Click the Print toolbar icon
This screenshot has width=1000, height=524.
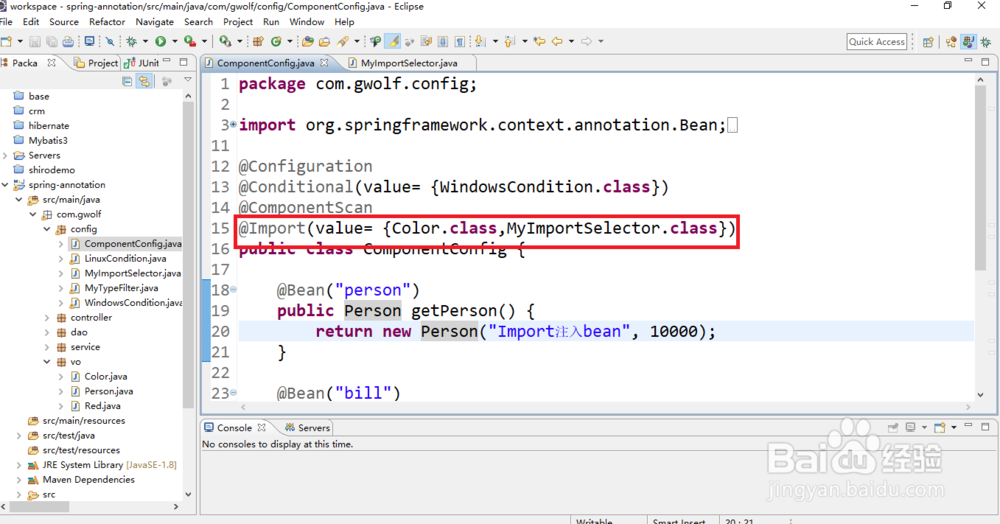coord(68,41)
